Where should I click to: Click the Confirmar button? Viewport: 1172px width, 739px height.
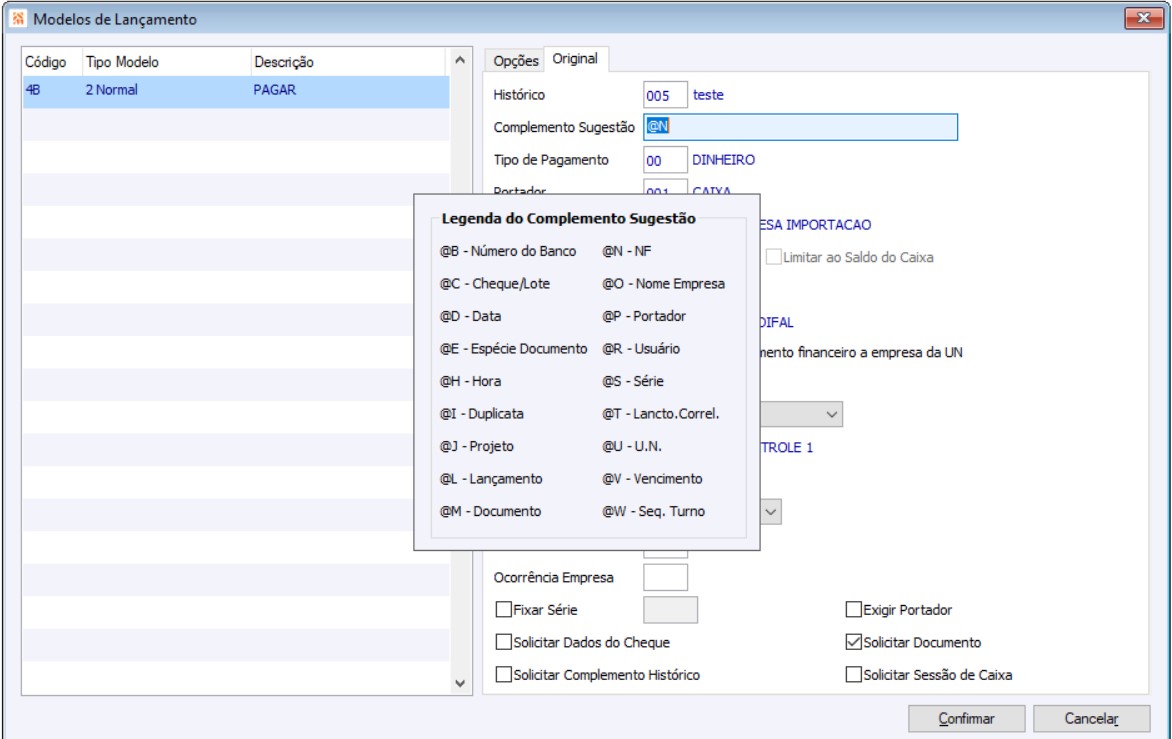point(966,719)
